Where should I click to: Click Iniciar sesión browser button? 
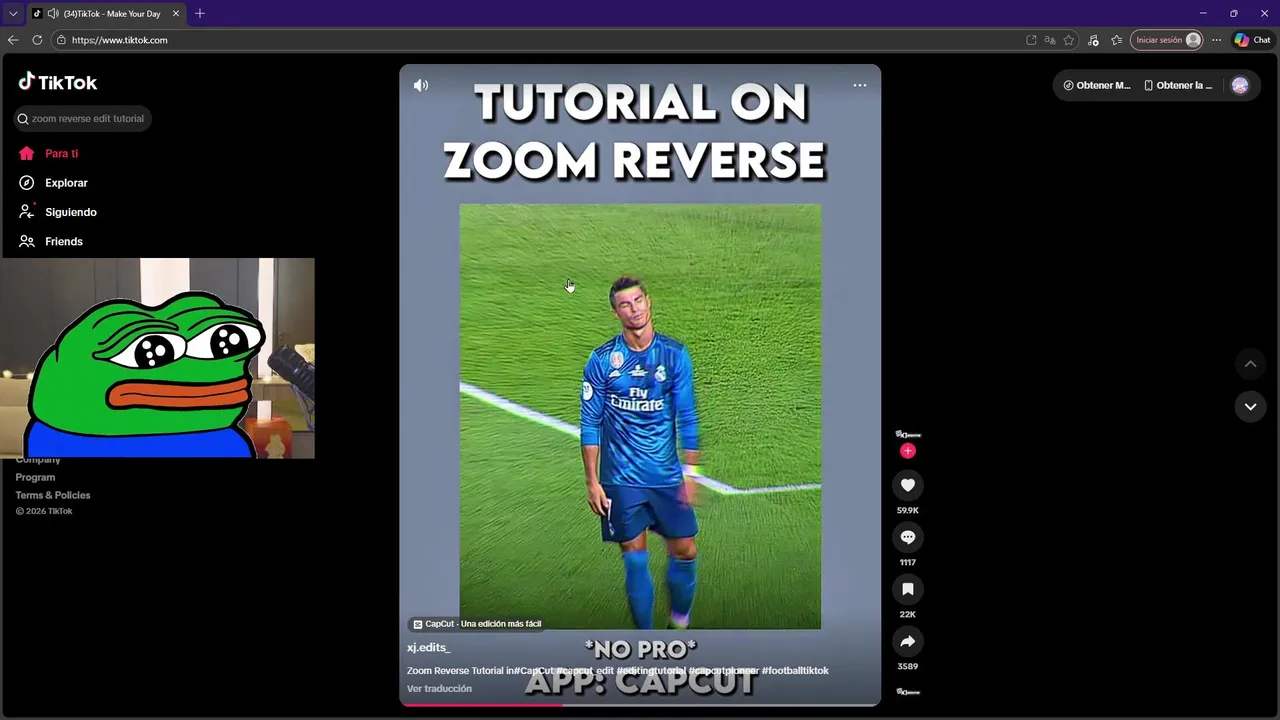point(1167,40)
